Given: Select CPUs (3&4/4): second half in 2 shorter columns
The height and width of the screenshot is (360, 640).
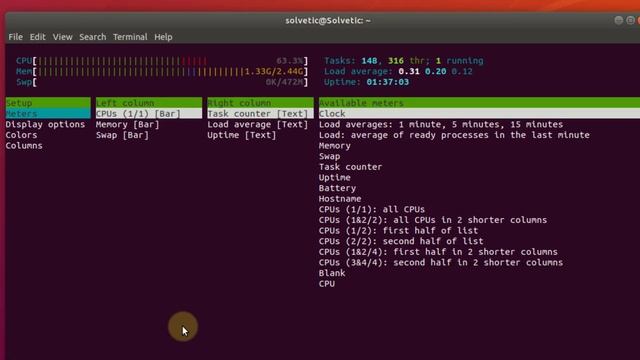Looking at the screenshot, I should pos(441,262).
